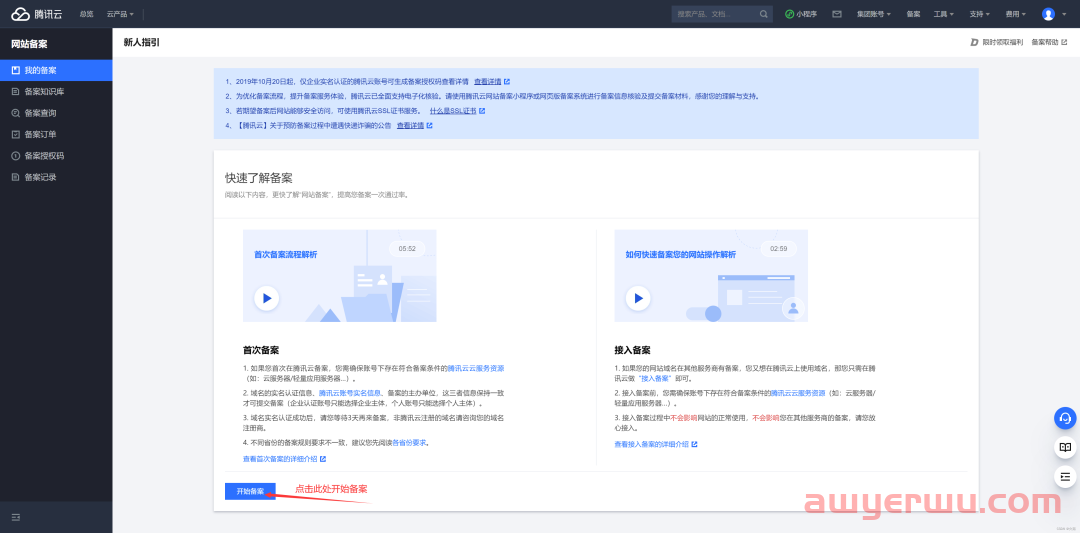
Task: Click the 快速了解备案 heading
Action: point(258,178)
